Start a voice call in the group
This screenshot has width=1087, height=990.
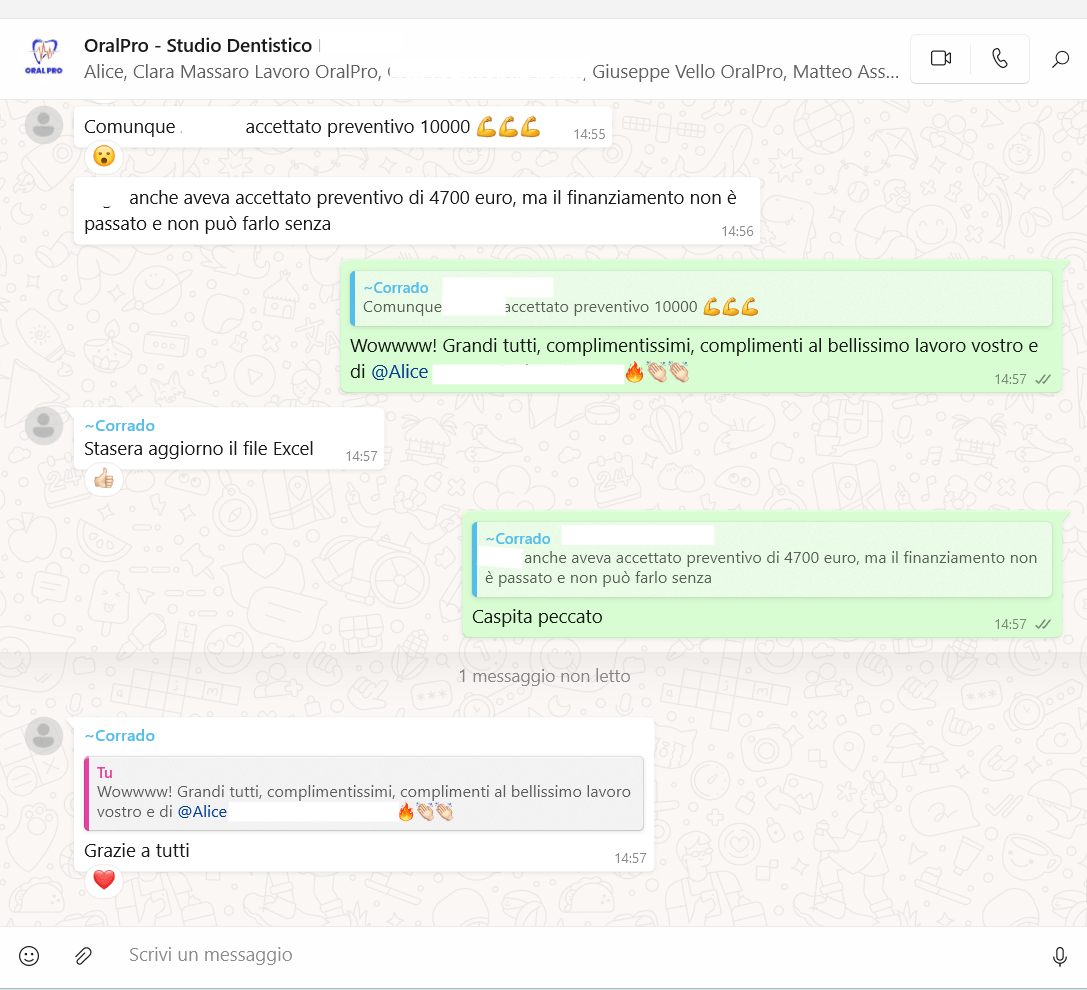999,59
